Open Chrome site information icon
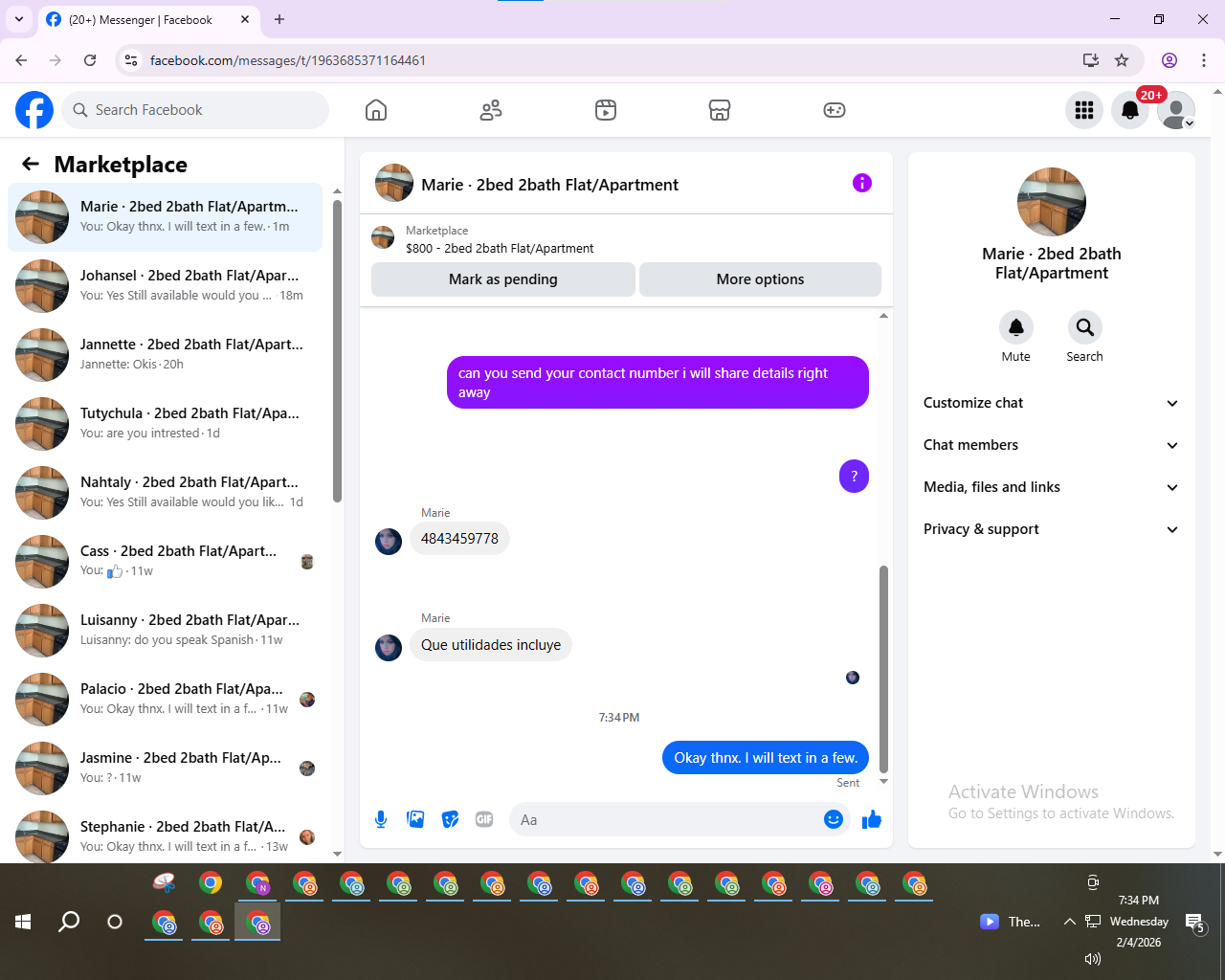Image resolution: width=1225 pixels, height=980 pixels. click(132, 60)
